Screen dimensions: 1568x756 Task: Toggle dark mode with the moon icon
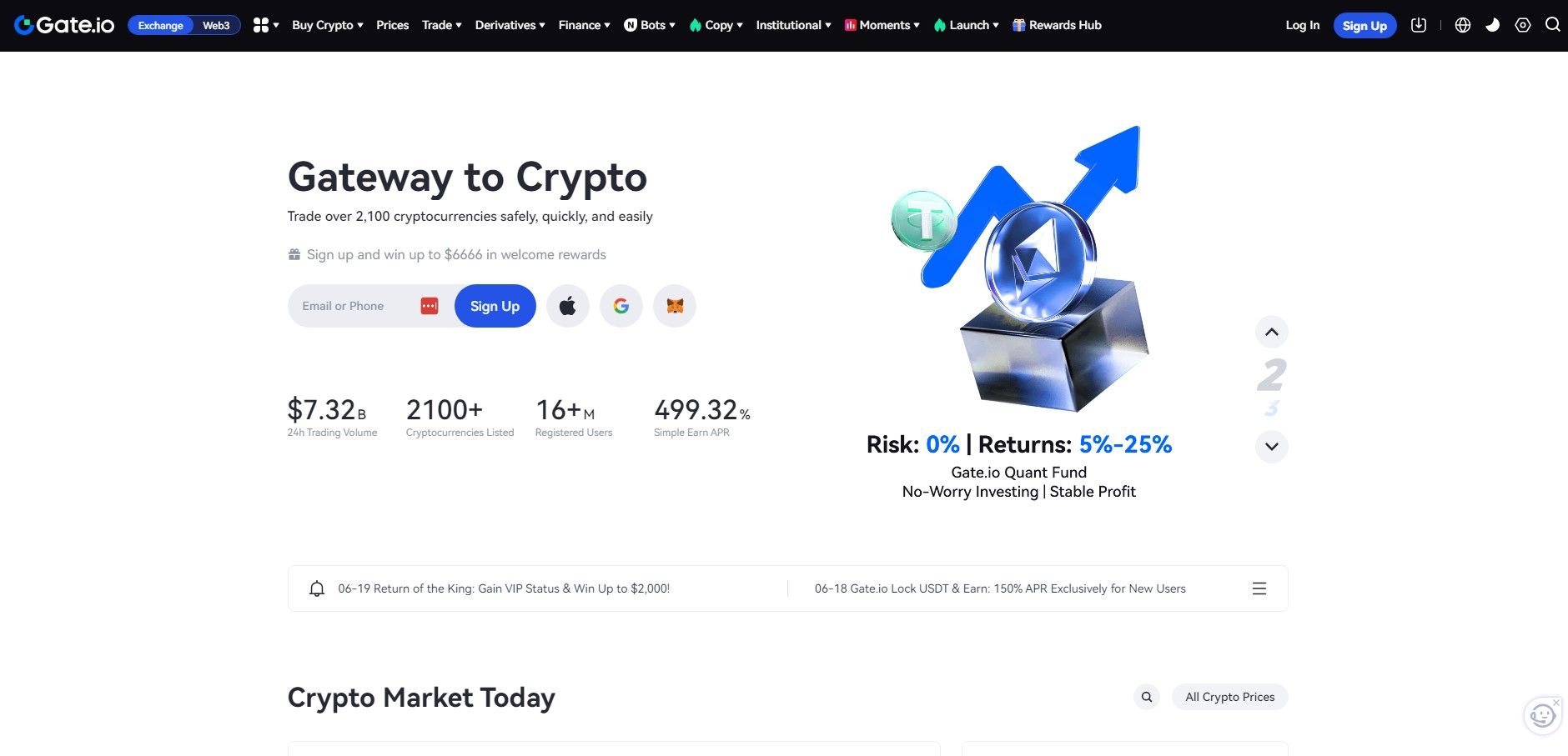(1493, 25)
